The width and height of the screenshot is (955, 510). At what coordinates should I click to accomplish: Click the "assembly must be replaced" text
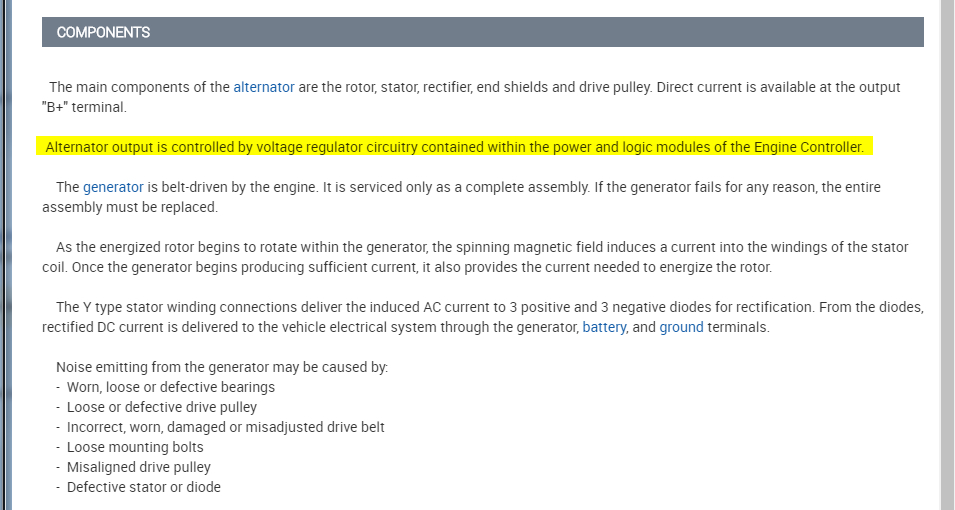(x=130, y=207)
